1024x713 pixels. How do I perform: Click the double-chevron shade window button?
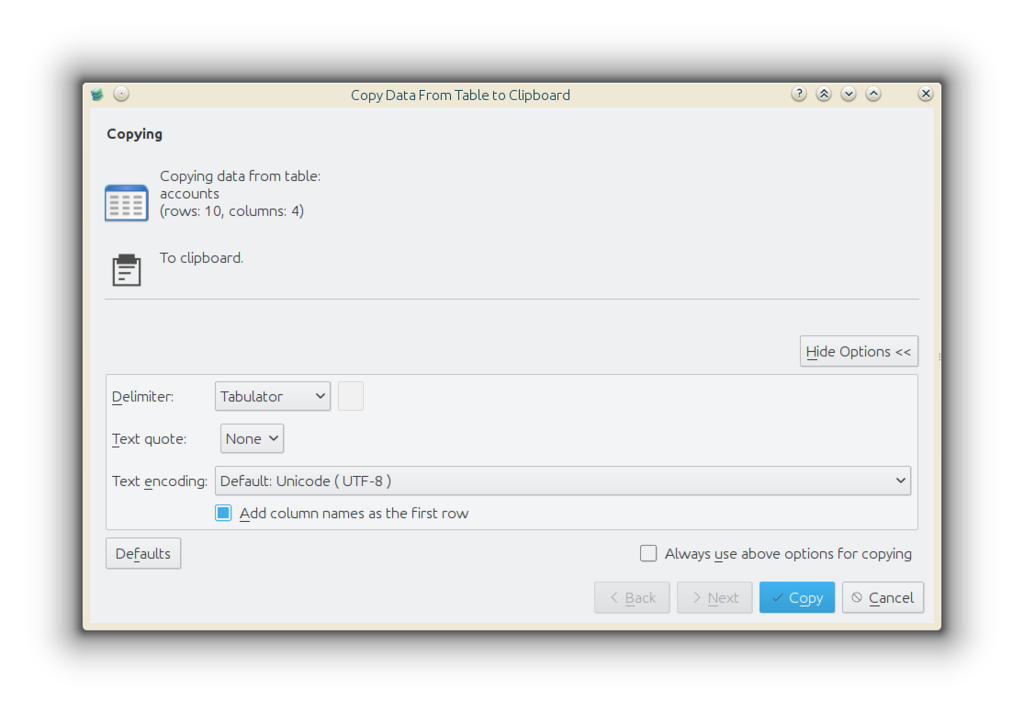tap(824, 94)
